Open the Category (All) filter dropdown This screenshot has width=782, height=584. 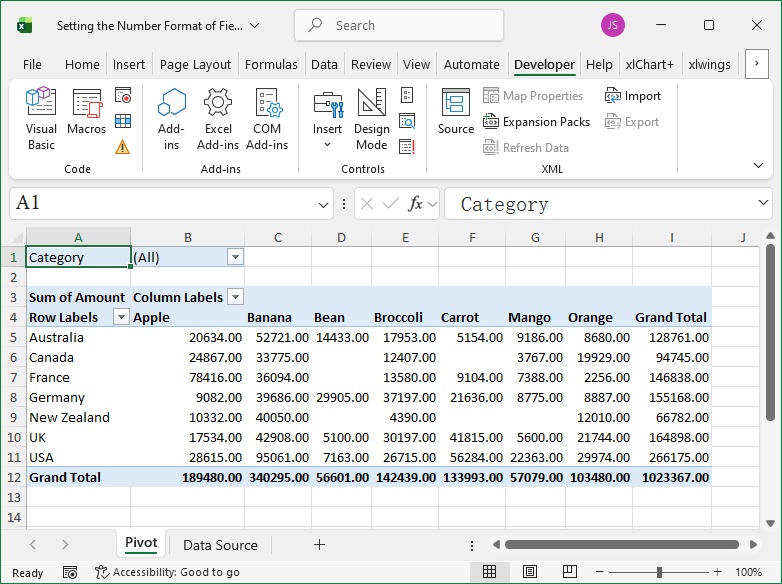click(235, 257)
